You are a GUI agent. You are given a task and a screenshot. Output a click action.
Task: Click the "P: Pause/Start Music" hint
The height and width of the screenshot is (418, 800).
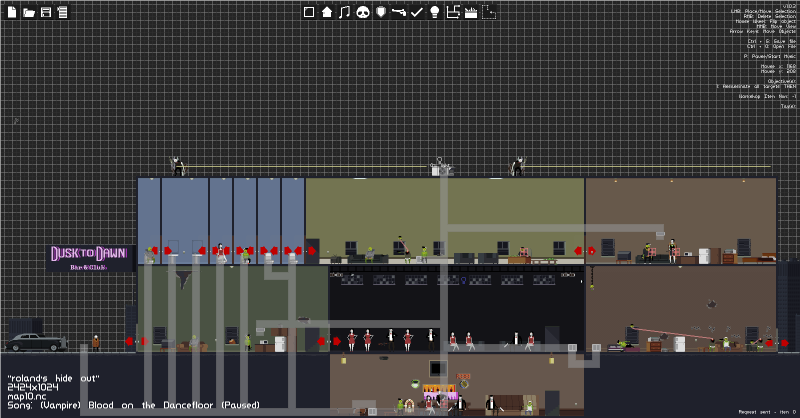(770, 56)
